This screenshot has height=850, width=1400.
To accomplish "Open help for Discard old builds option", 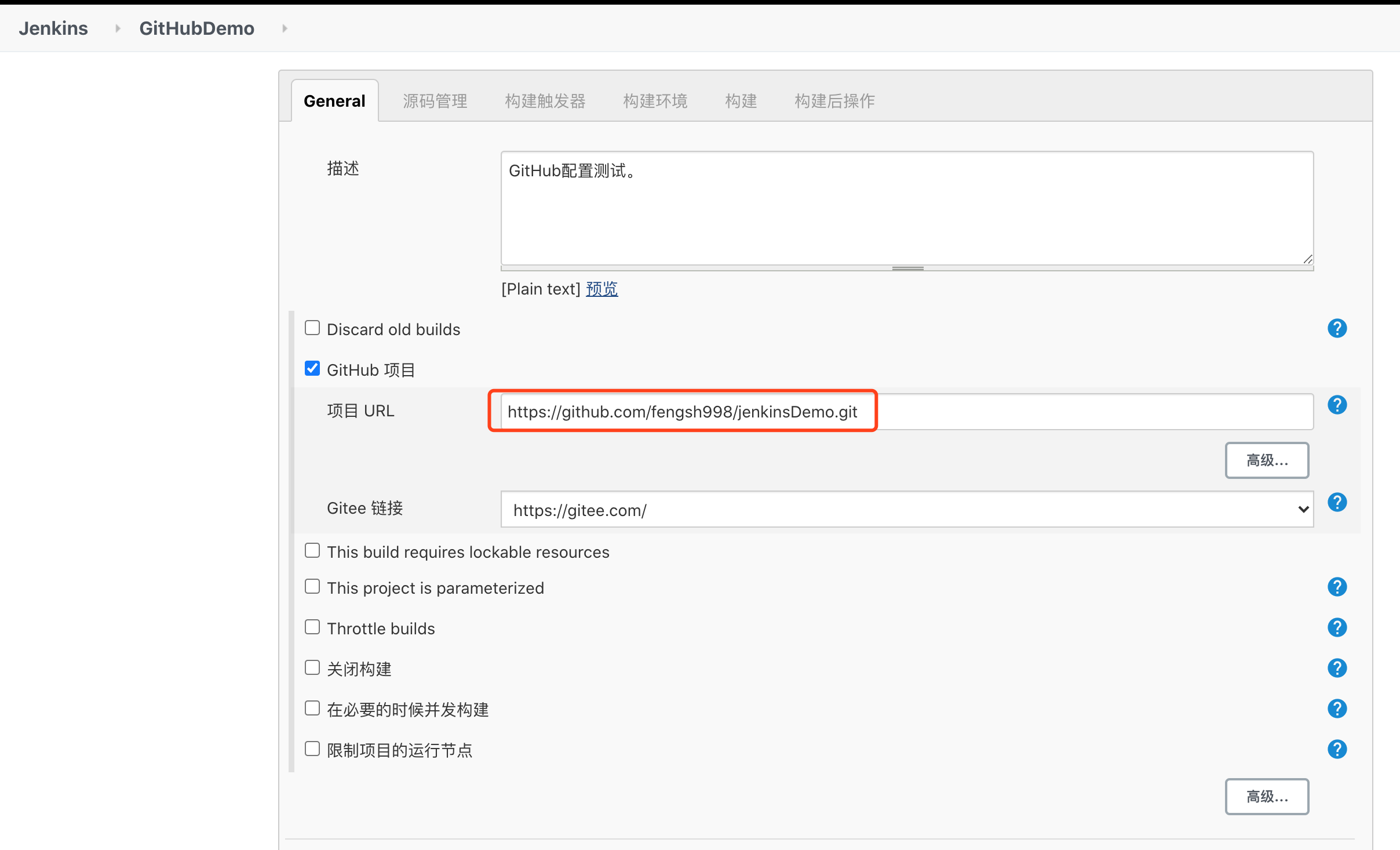I will 1337,328.
